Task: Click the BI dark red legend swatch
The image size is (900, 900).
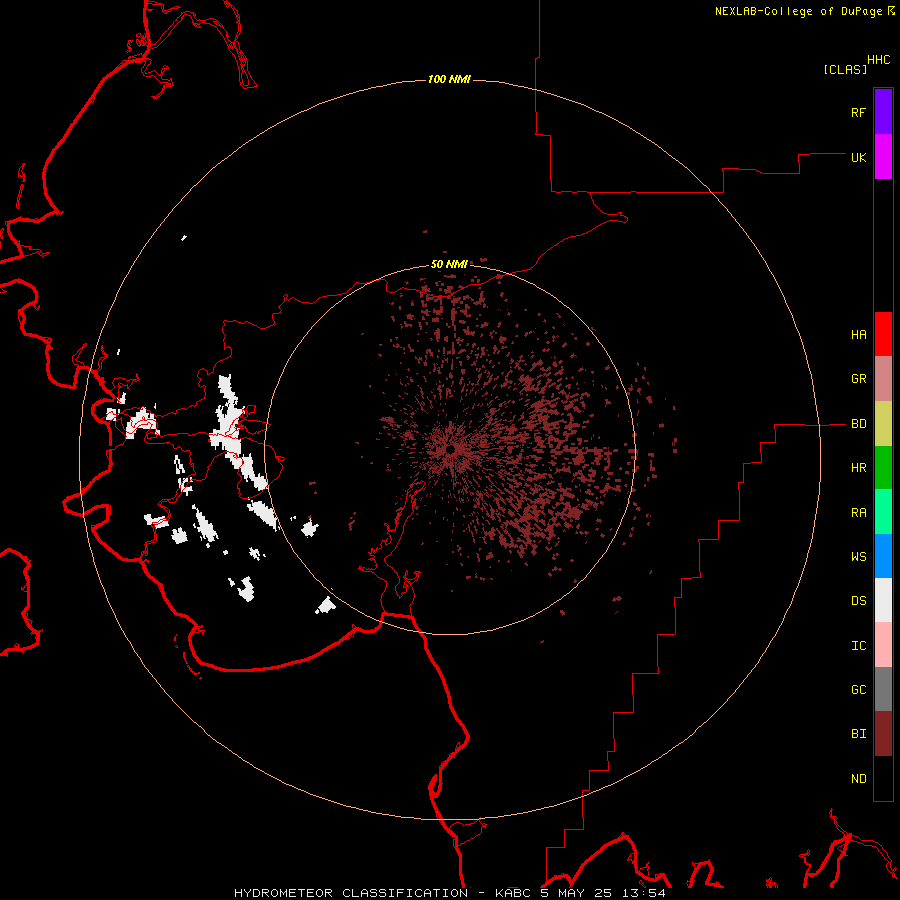Action: (x=883, y=734)
